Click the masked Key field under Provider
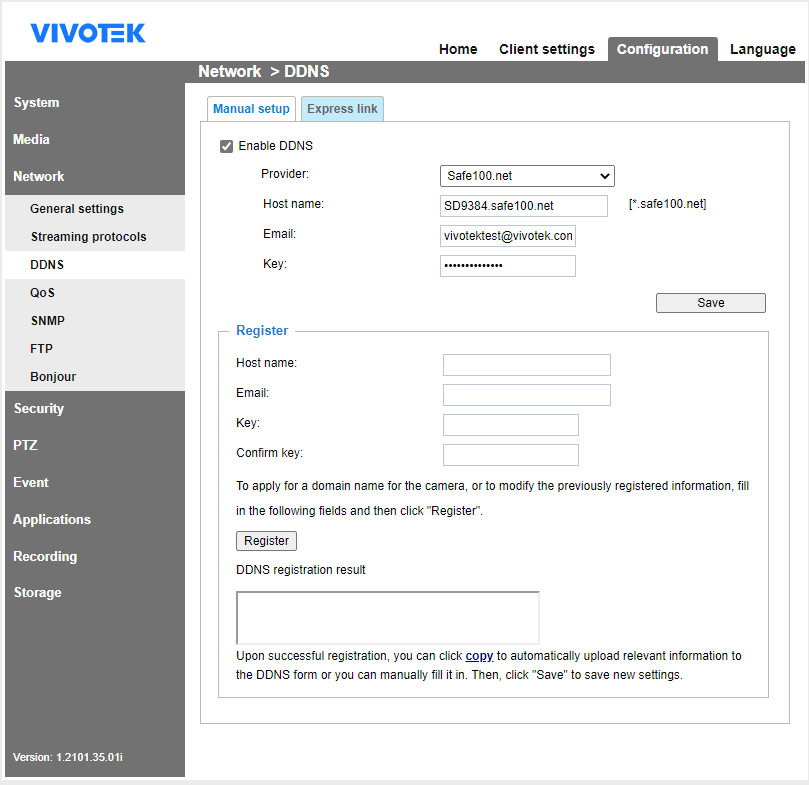The image size is (809, 785). pyautogui.click(x=508, y=266)
